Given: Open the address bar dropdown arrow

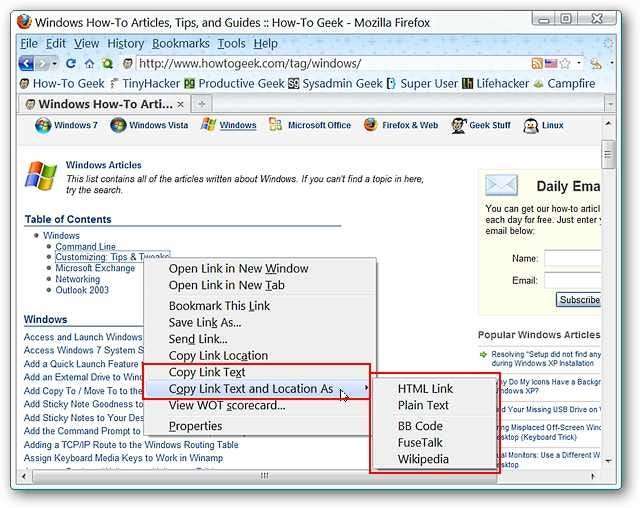Looking at the screenshot, I should click(x=579, y=63).
